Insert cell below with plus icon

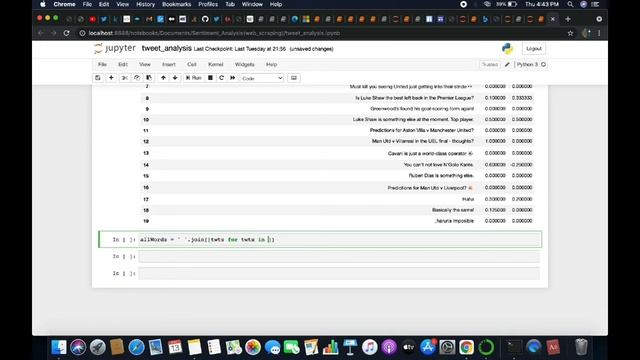pos(111,78)
